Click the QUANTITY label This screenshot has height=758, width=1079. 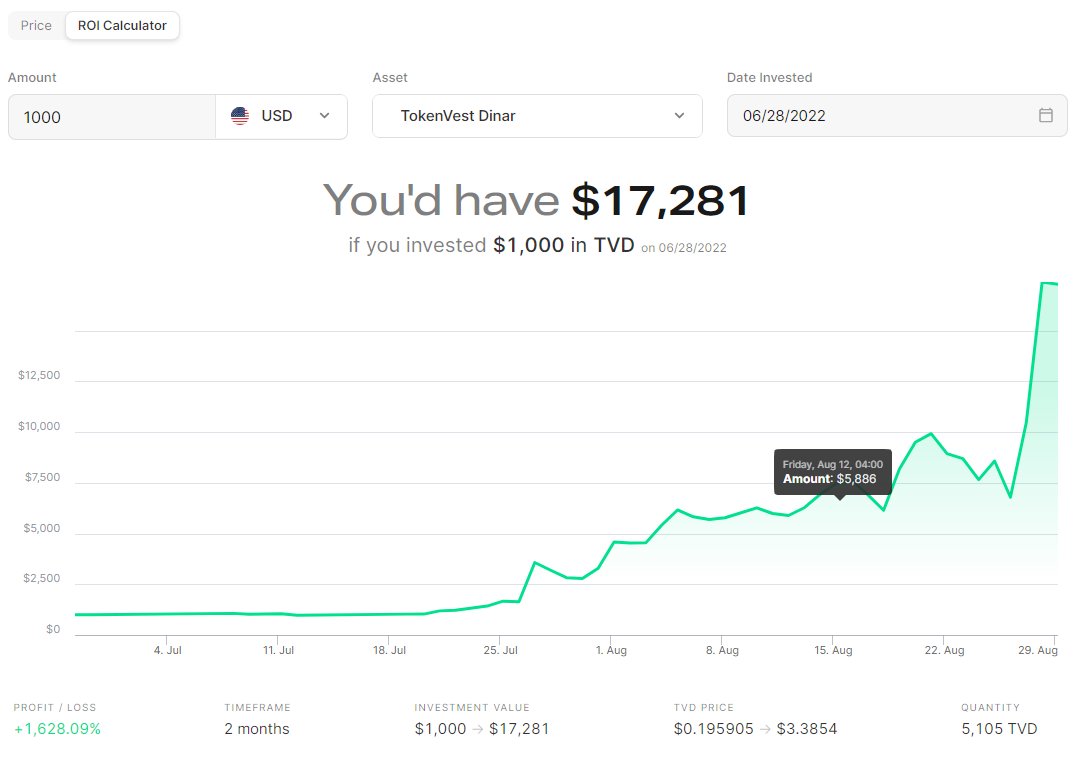(x=990, y=708)
